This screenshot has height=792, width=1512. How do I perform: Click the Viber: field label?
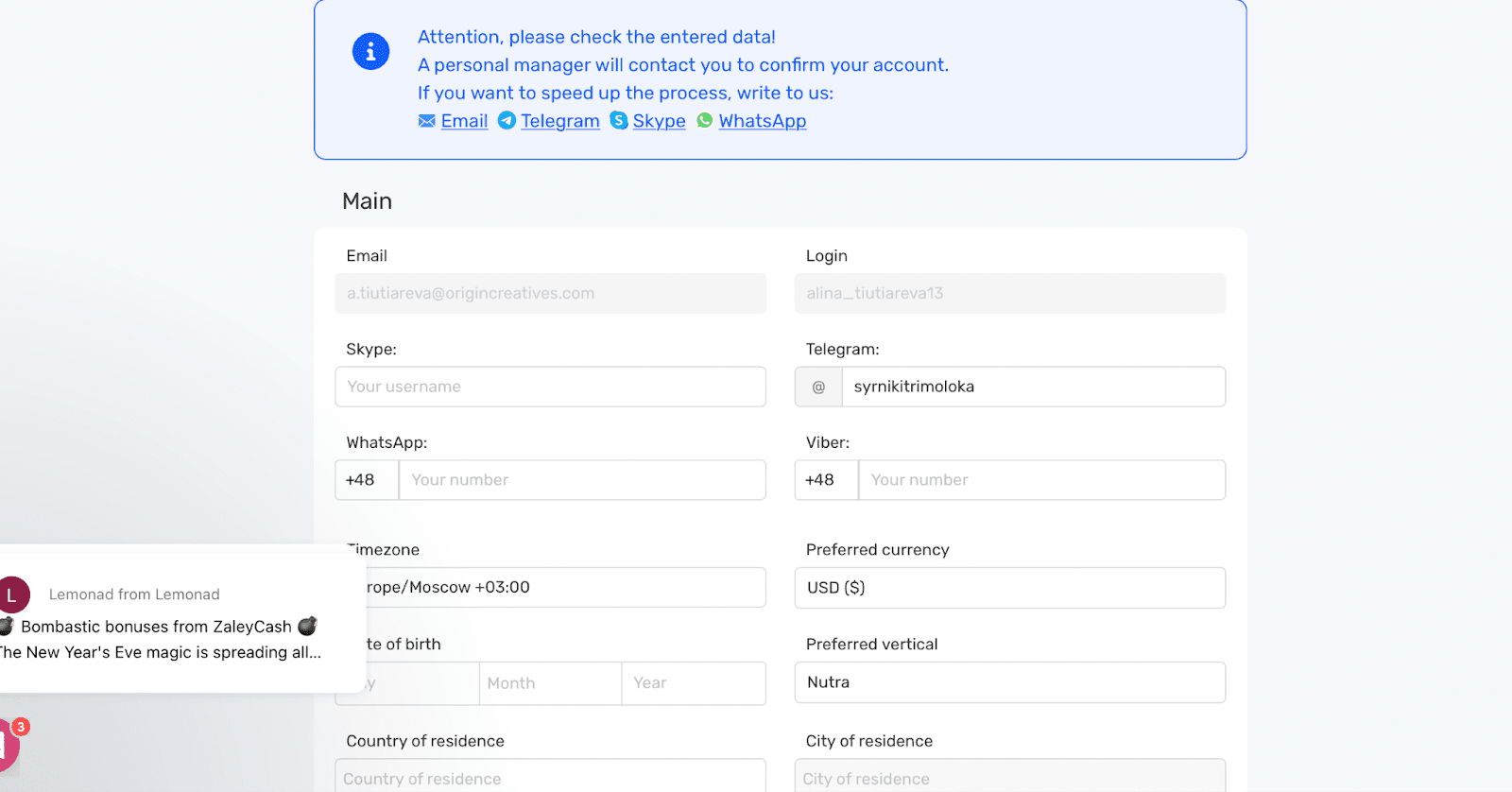coord(828,442)
